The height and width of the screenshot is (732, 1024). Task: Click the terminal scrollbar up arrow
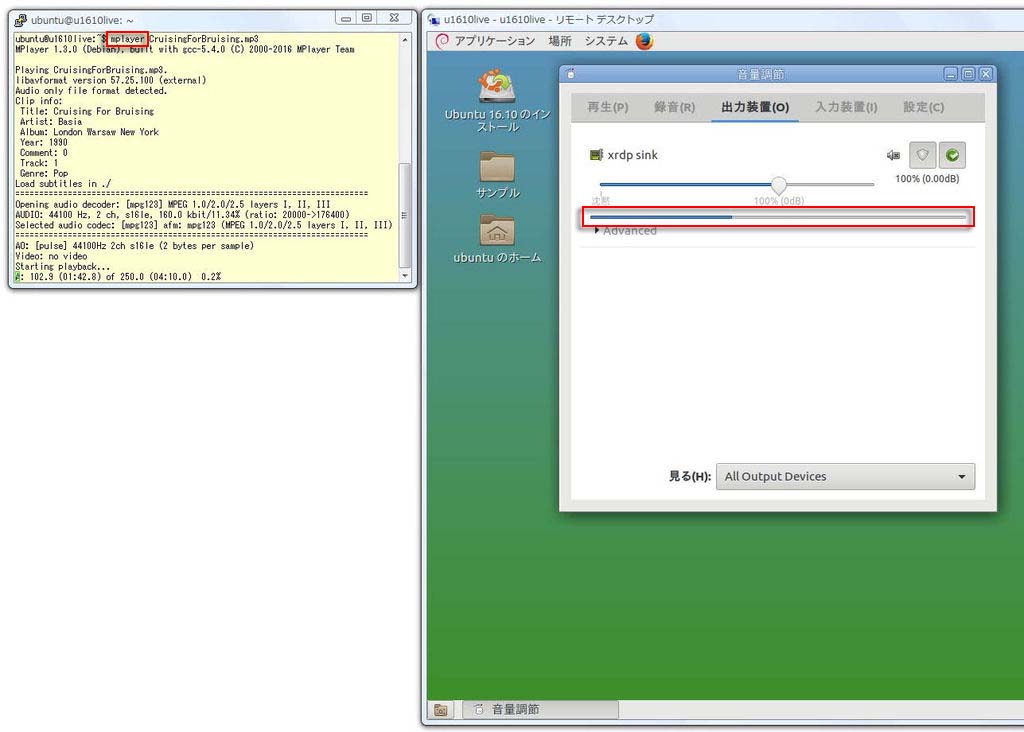[x=405, y=40]
